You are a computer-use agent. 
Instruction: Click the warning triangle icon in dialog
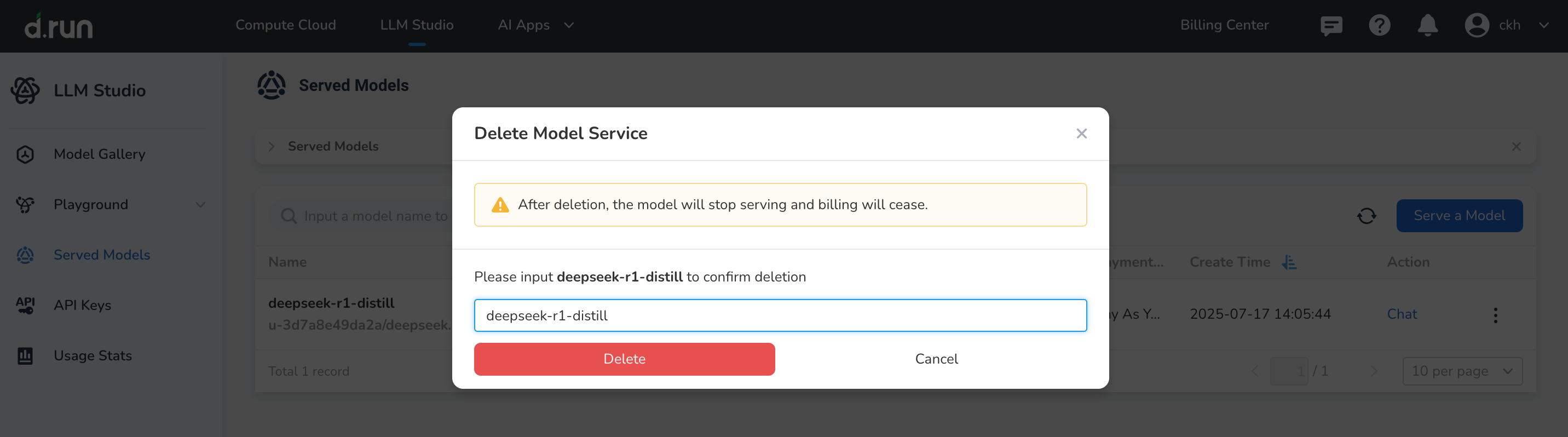click(x=500, y=205)
